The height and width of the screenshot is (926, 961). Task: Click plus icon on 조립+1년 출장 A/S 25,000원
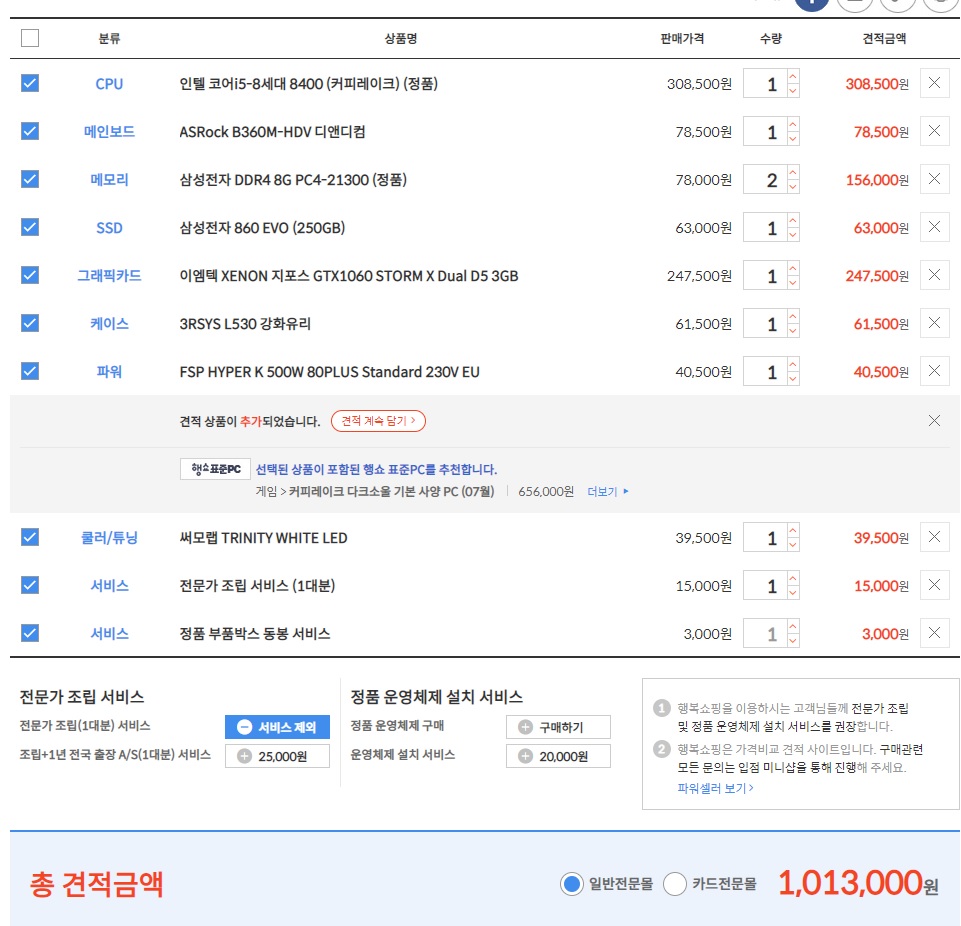pyautogui.click(x=245, y=757)
